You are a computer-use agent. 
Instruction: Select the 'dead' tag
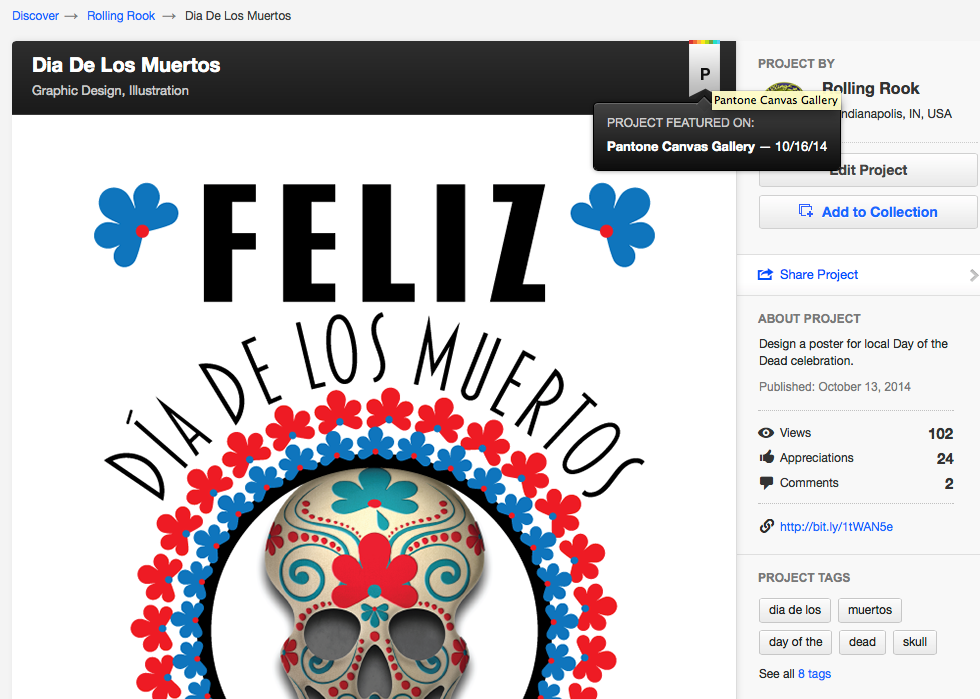coord(862,642)
